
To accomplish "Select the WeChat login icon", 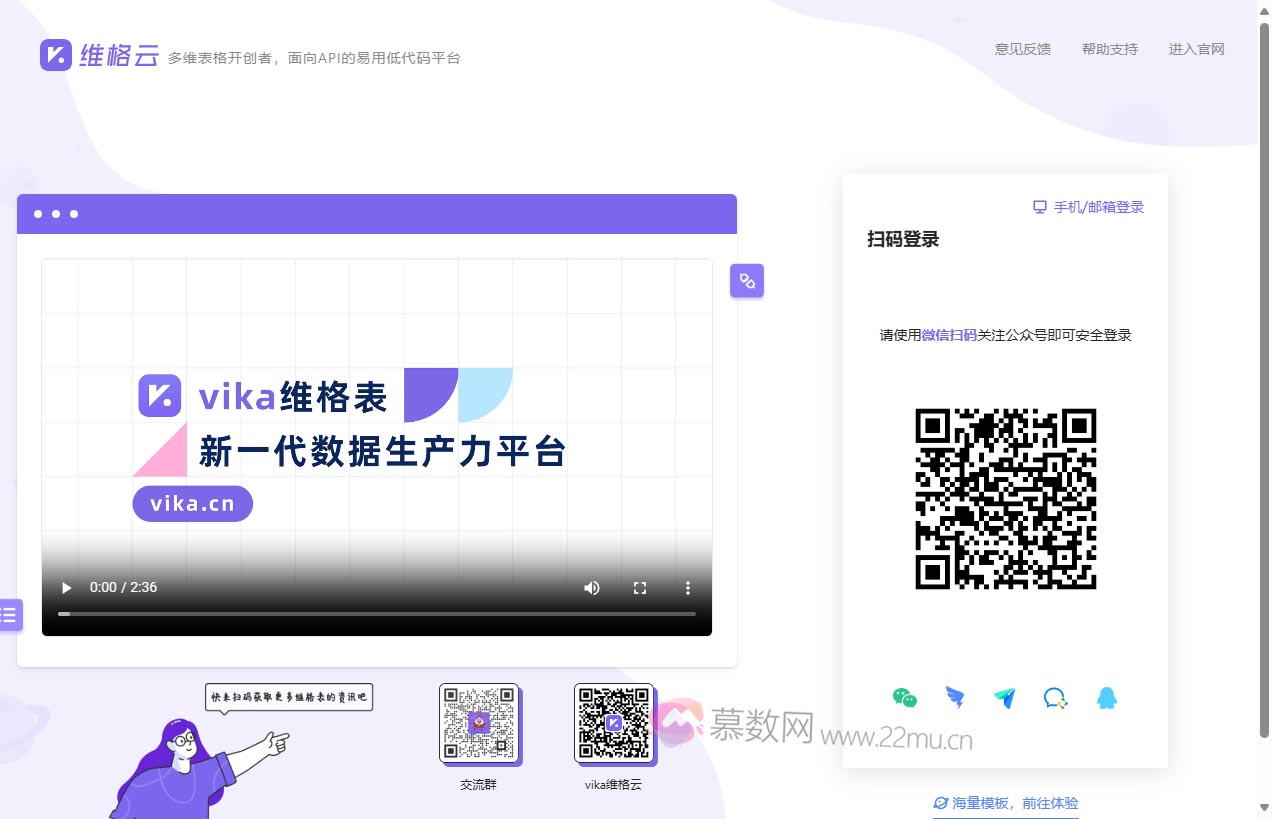I will [x=905, y=697].
